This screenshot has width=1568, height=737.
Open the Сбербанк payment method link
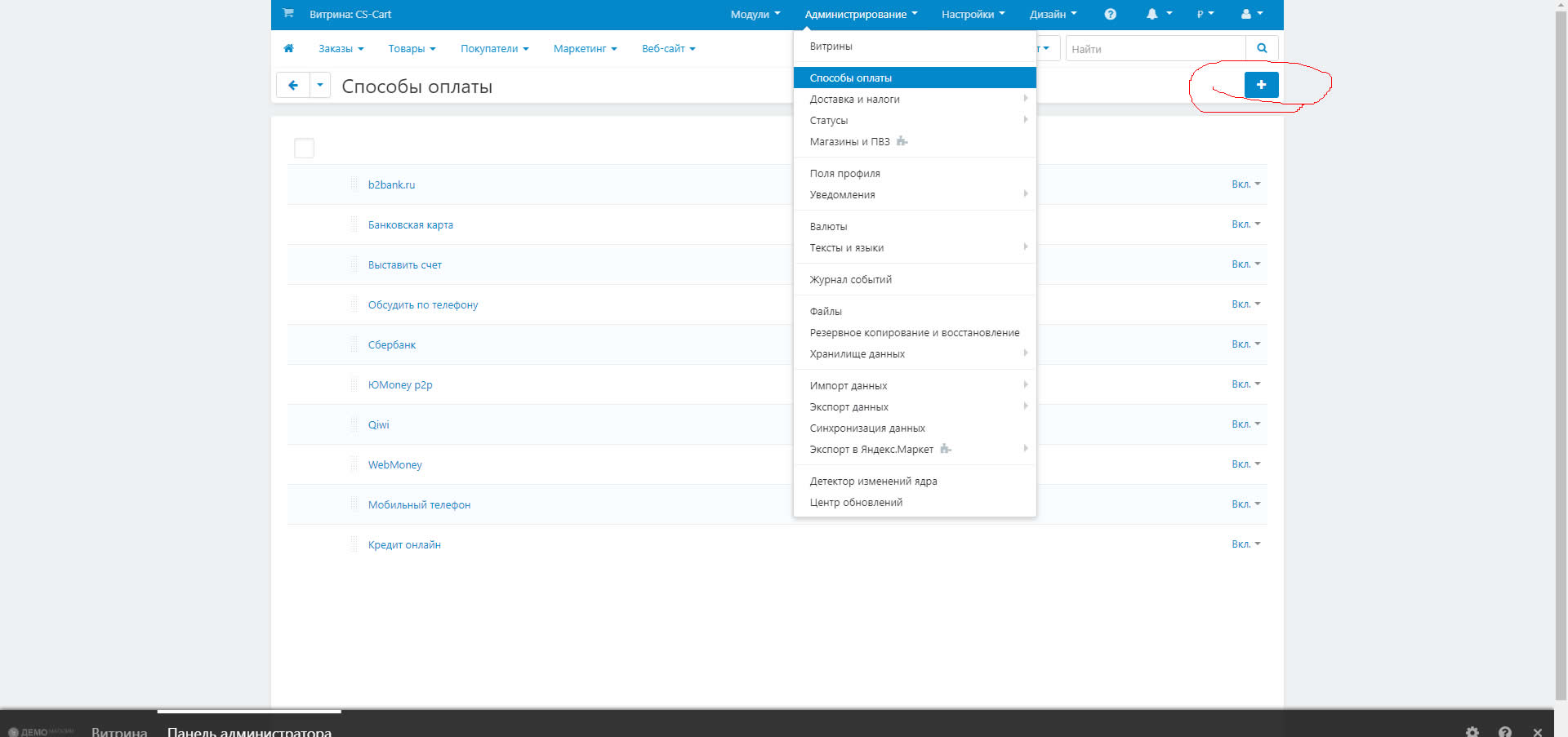[x=392, y=345]
